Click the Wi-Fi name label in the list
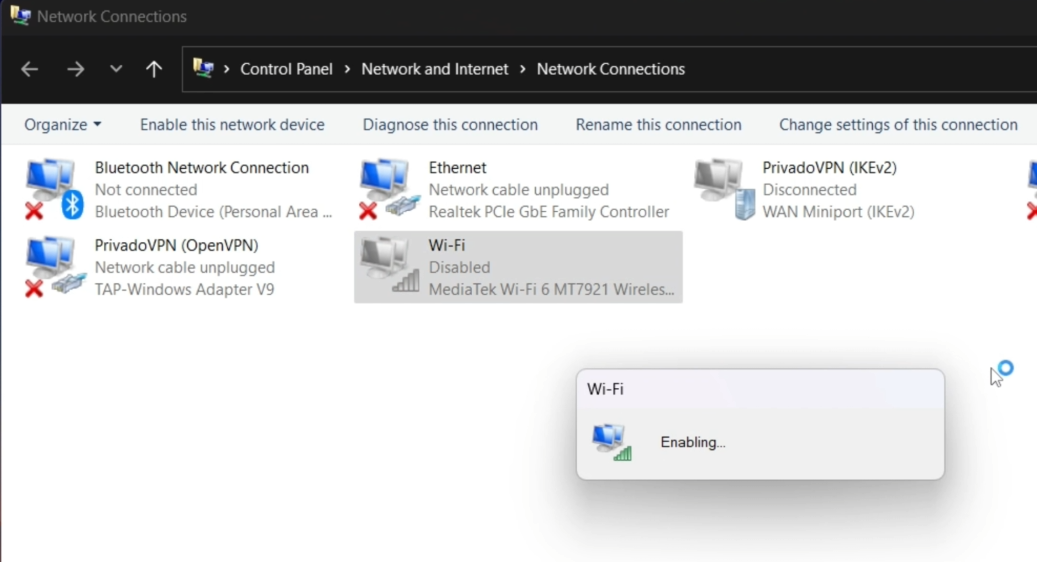 [x=447, y=245]
